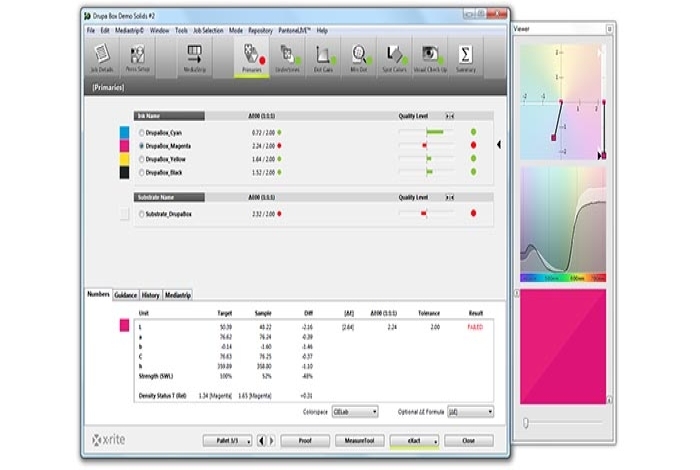This screenshot has width=700, height=470.
Task: Open the Edit menu
Action: tap(105, 30)
